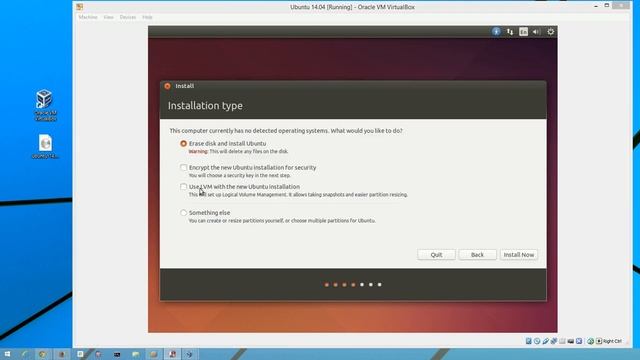The height and width of the screenshot is (360, 640).
Task: Click the Back button
Action: click(477, 255)
